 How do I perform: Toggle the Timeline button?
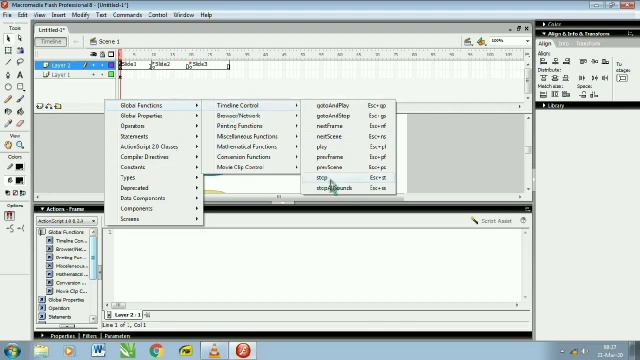click(51, 42)
